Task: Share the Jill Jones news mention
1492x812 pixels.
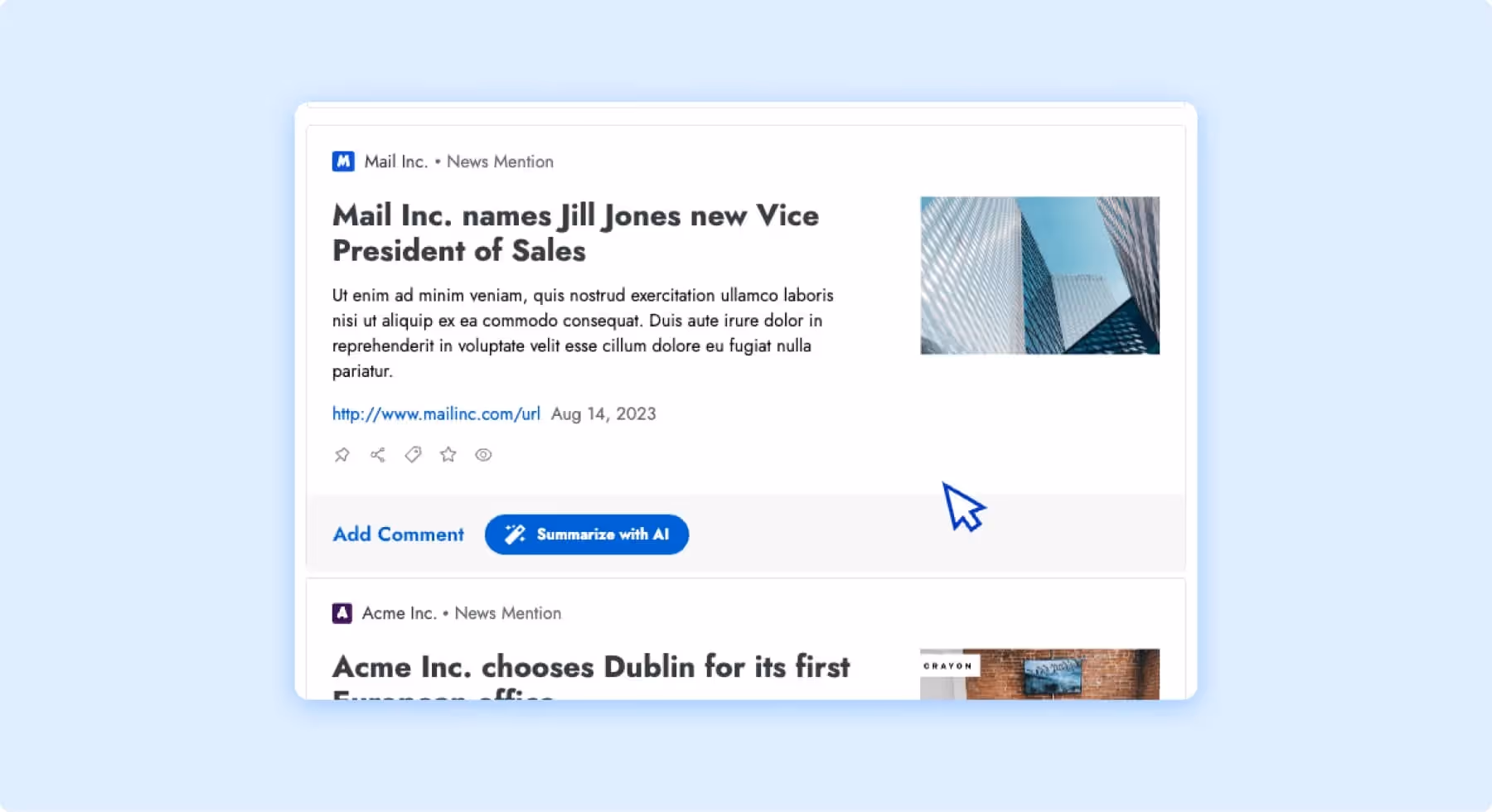Action: [x=378, y=454]
